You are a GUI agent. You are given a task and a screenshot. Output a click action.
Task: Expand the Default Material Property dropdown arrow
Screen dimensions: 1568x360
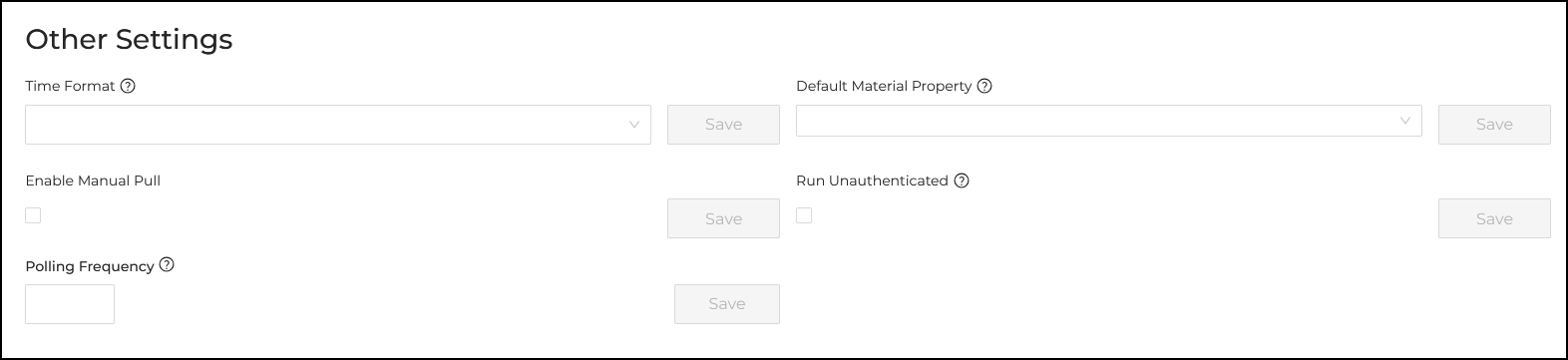(x=1405, y=121)
